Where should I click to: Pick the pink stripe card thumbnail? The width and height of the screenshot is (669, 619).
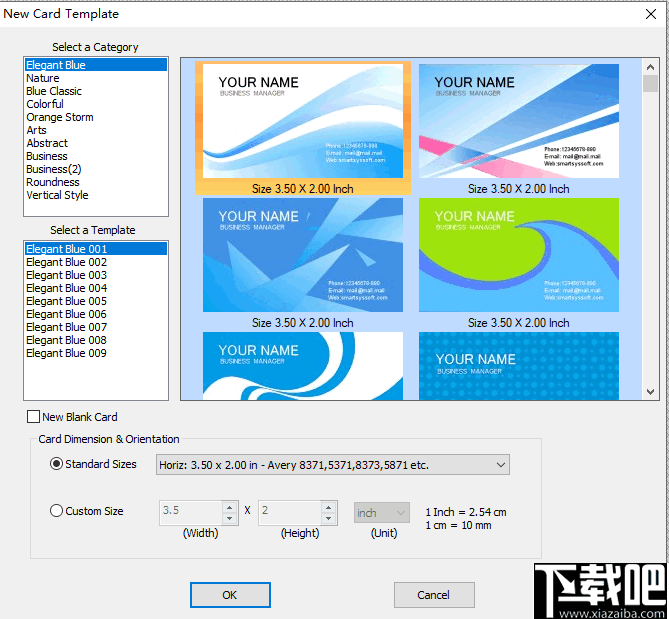[518, 121]
